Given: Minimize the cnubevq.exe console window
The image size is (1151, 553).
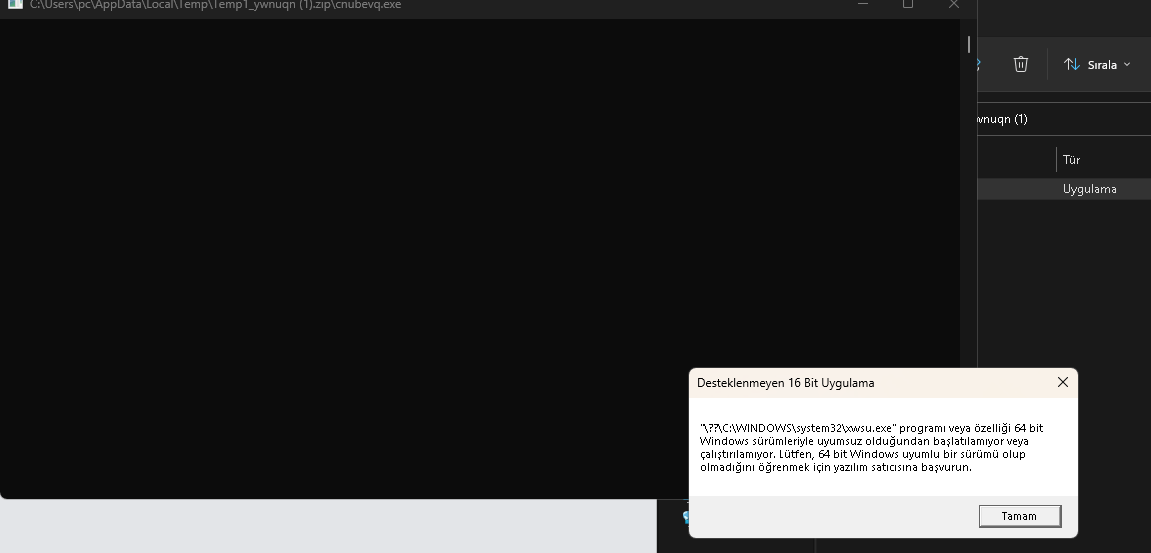Looking at the screenshot, I should tap(863, 4).
